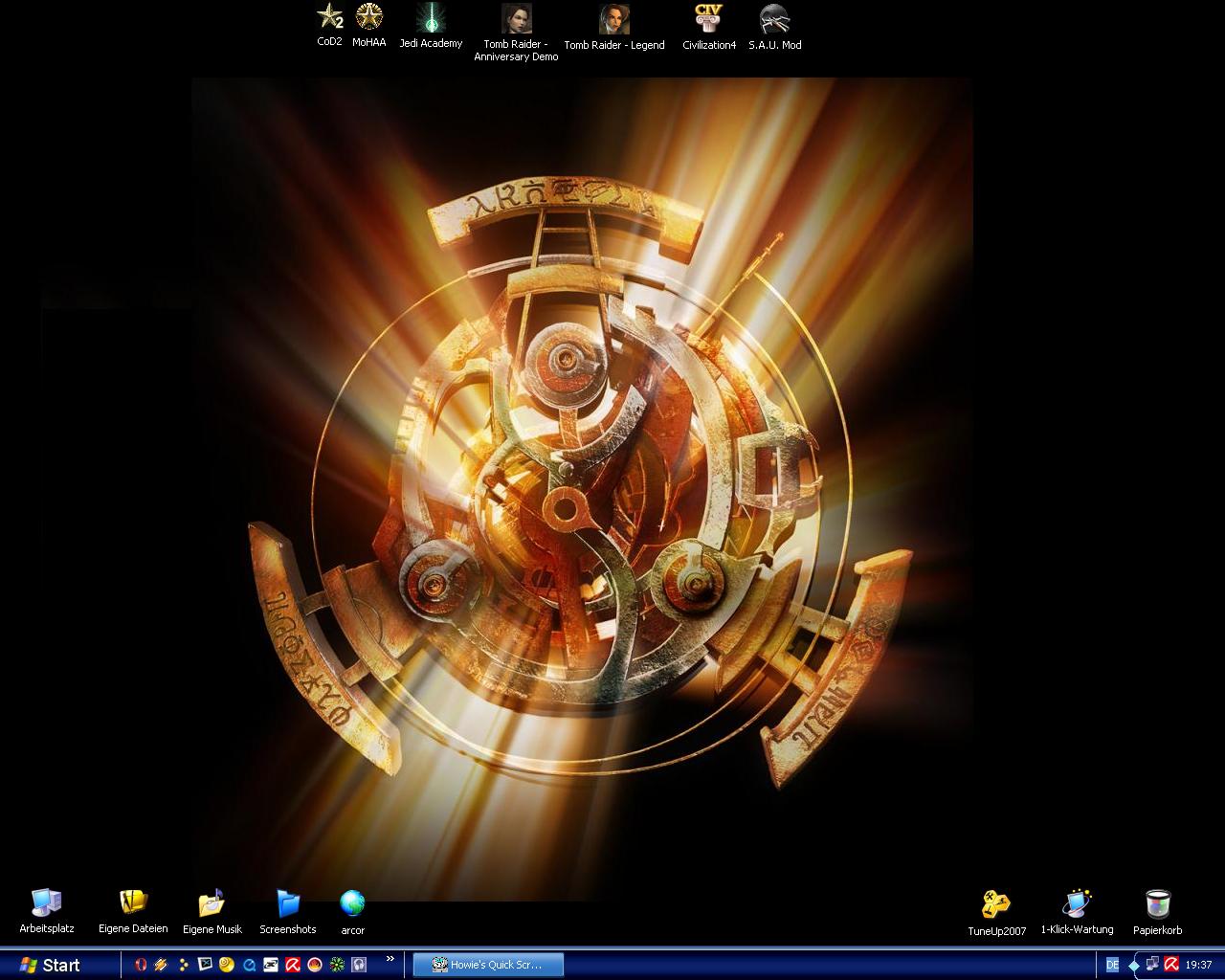Select the Eigene Musik folder icon

(212, 911)
